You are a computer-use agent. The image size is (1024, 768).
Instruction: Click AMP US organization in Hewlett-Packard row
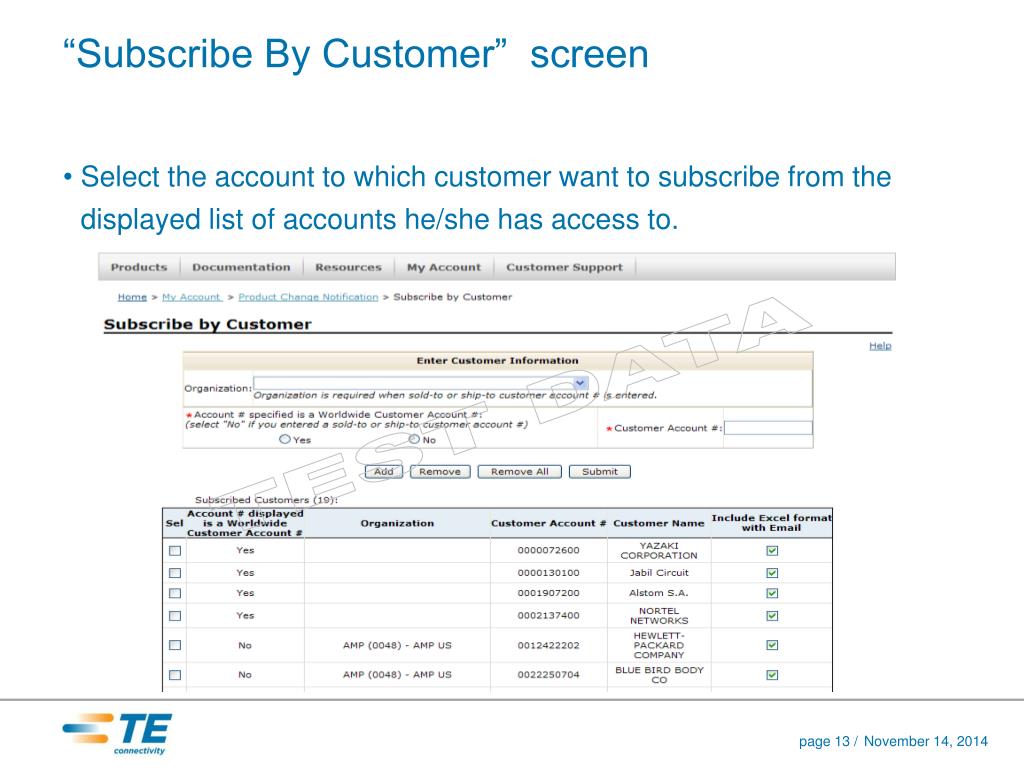(x=397, y=645)
